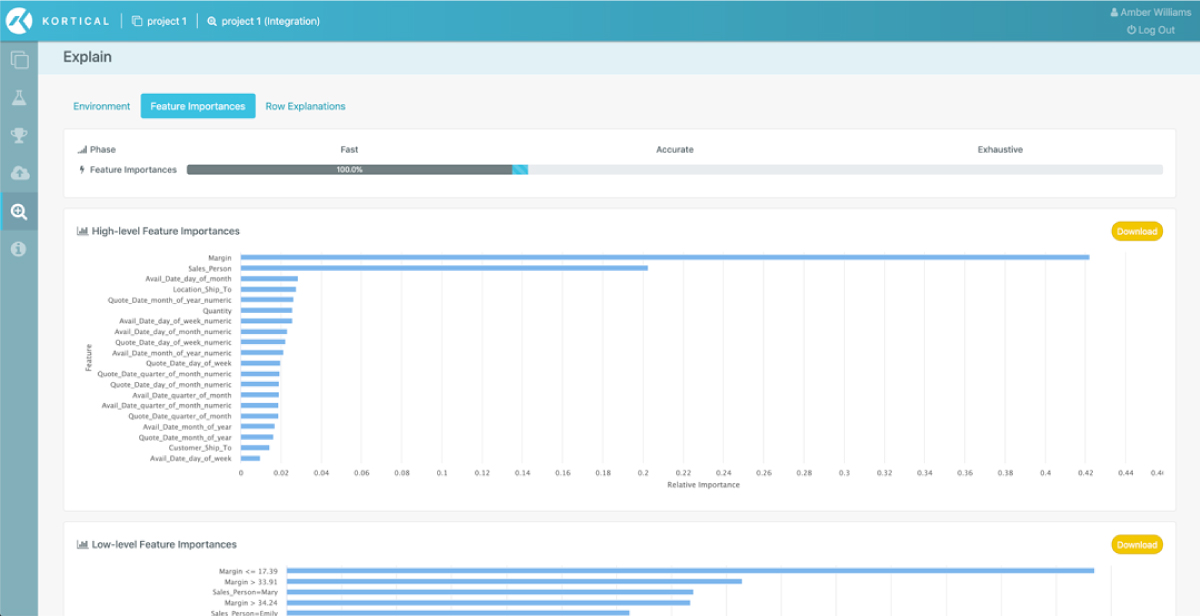The height and width of the screenshot is (616, 1200).
Task: Click the Accurate phase label
Action: (x=675, y=150)
